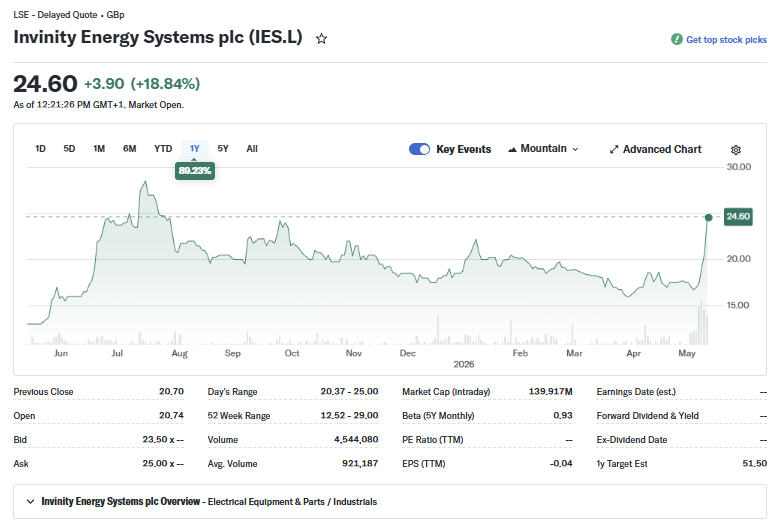Viewport: 779px width, 522px height.
Task: Select the active 1Y range tab
Action: pyautogui.click(x=195, y=149)
